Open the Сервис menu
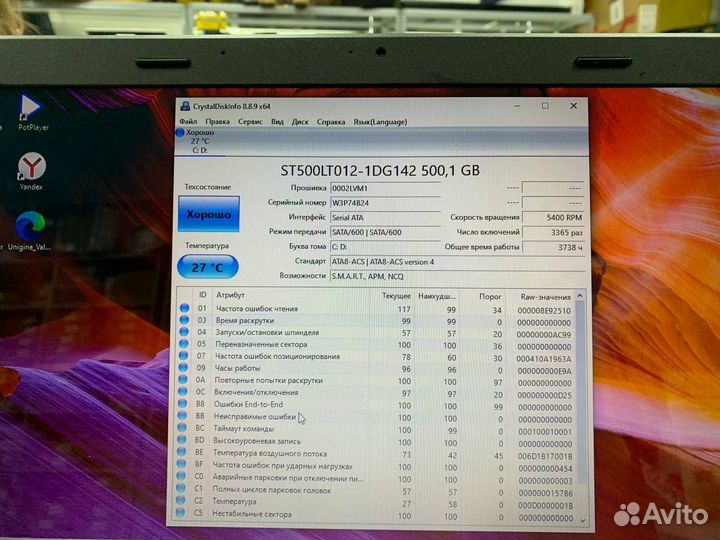 [x=251, y=122]
